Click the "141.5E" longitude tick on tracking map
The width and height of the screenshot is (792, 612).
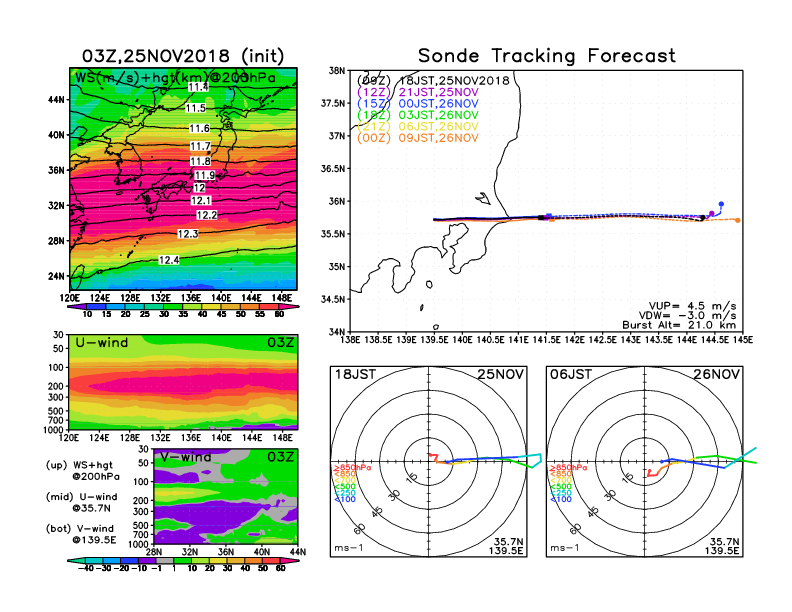pyautogui.click(x=546, y=340)
